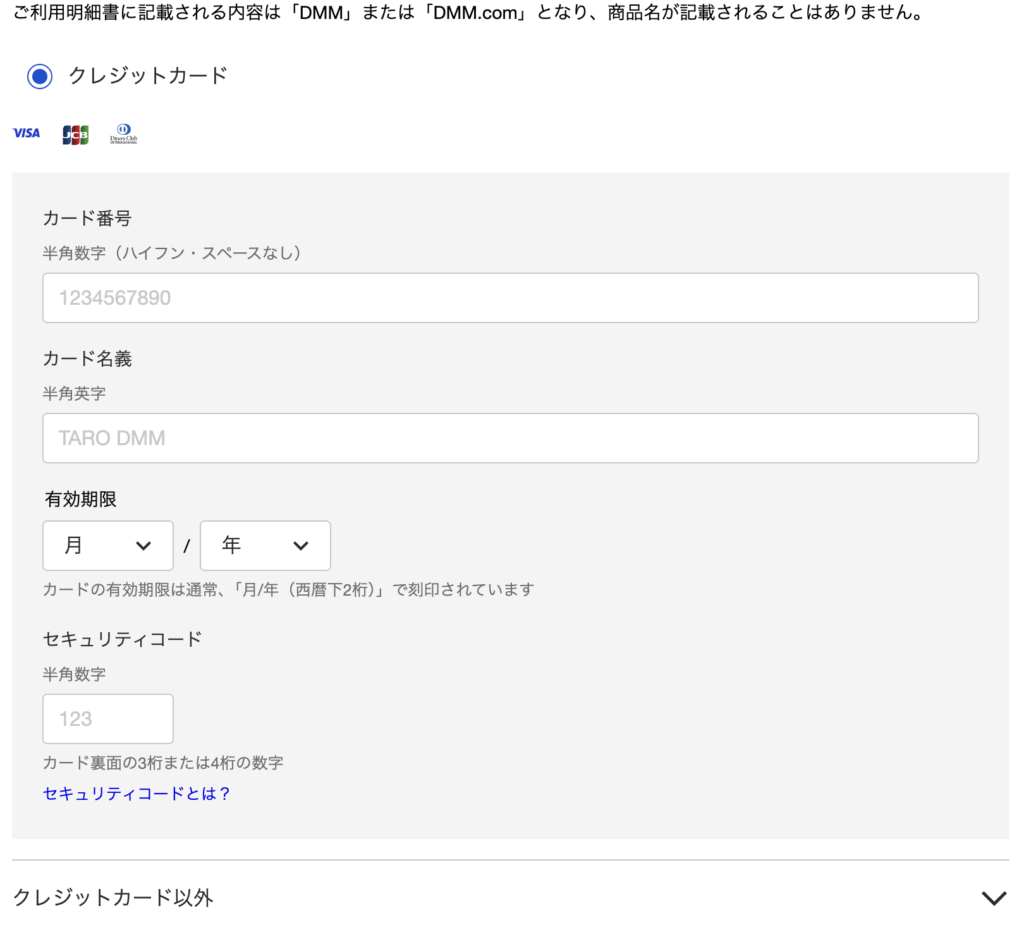
Task: Open the 月 expiration month dropdown
Action: 108,546
